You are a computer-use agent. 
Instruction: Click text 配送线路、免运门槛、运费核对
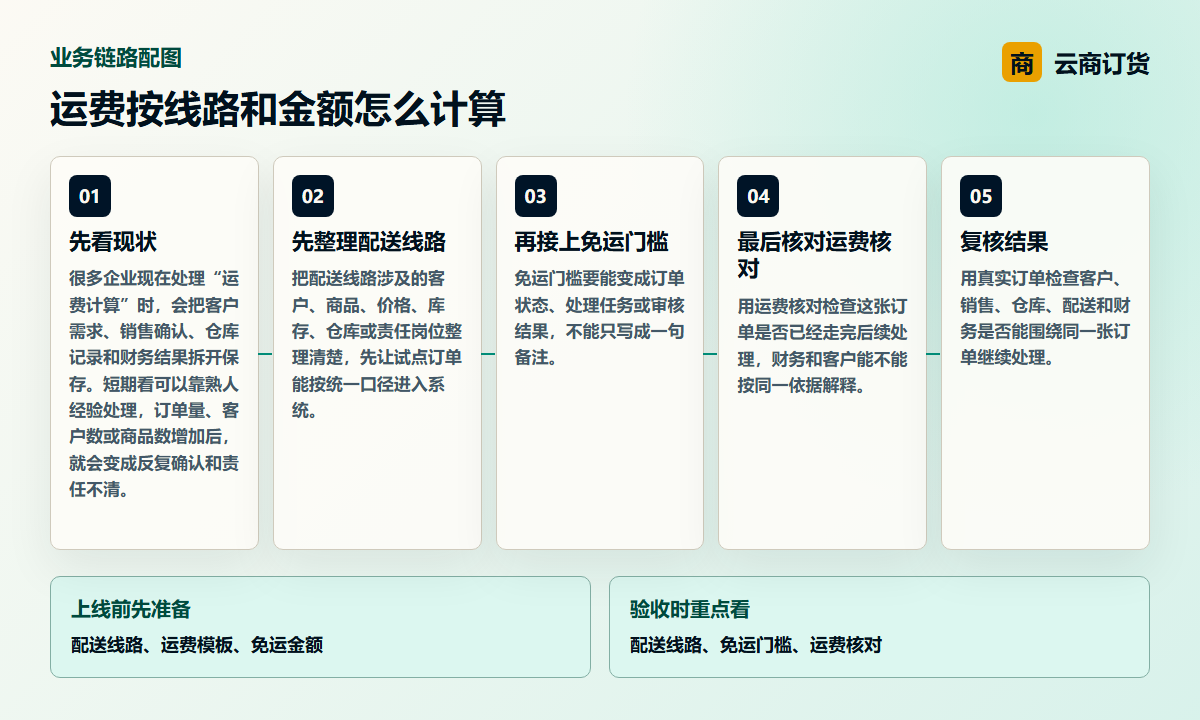click(x=756, y=645)
